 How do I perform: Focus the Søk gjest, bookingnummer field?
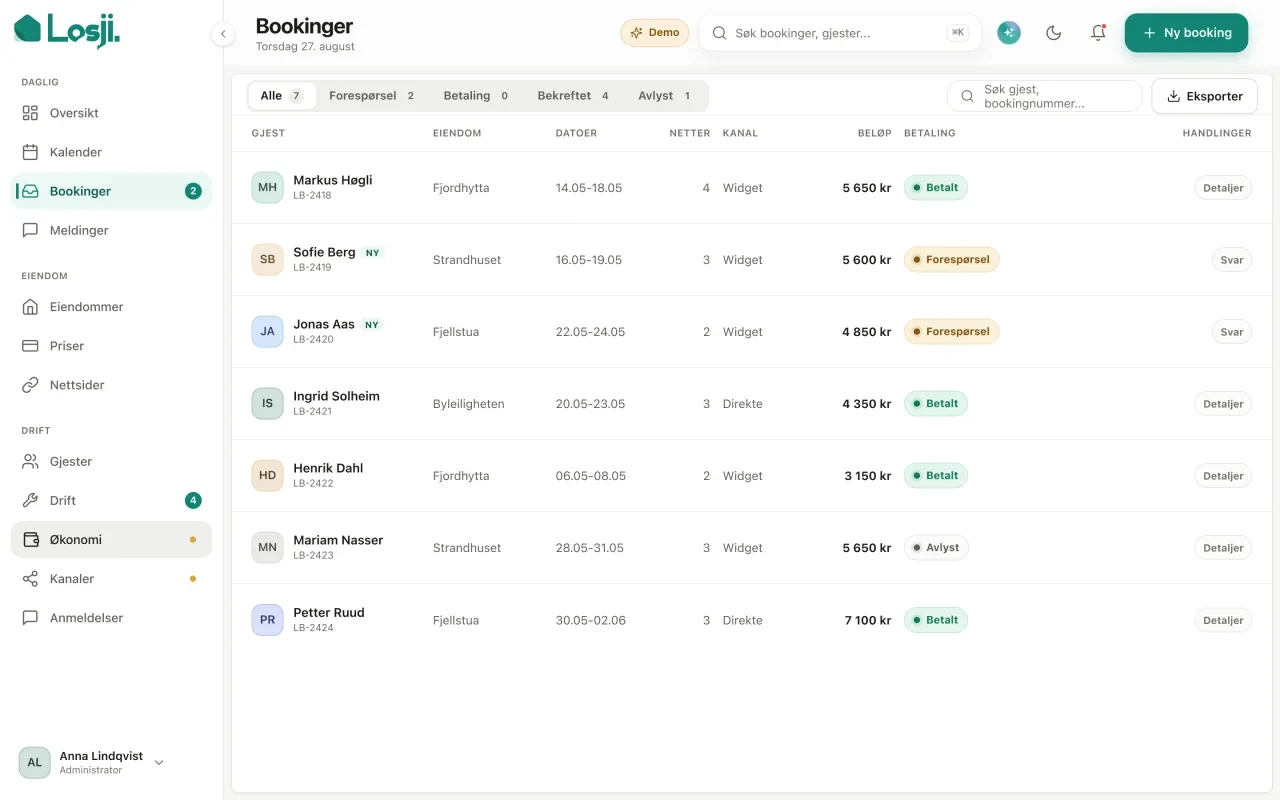coord(1045,96)
